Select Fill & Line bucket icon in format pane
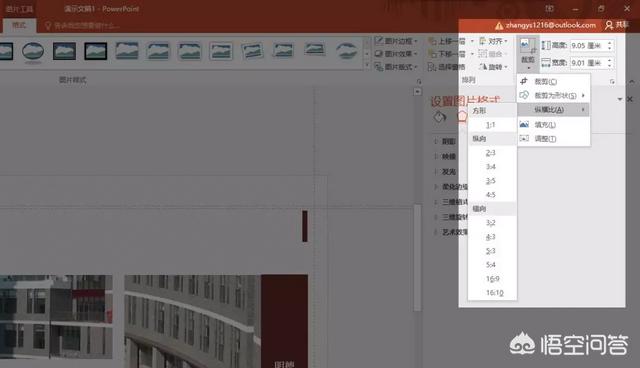 click(x=440, y=117)
